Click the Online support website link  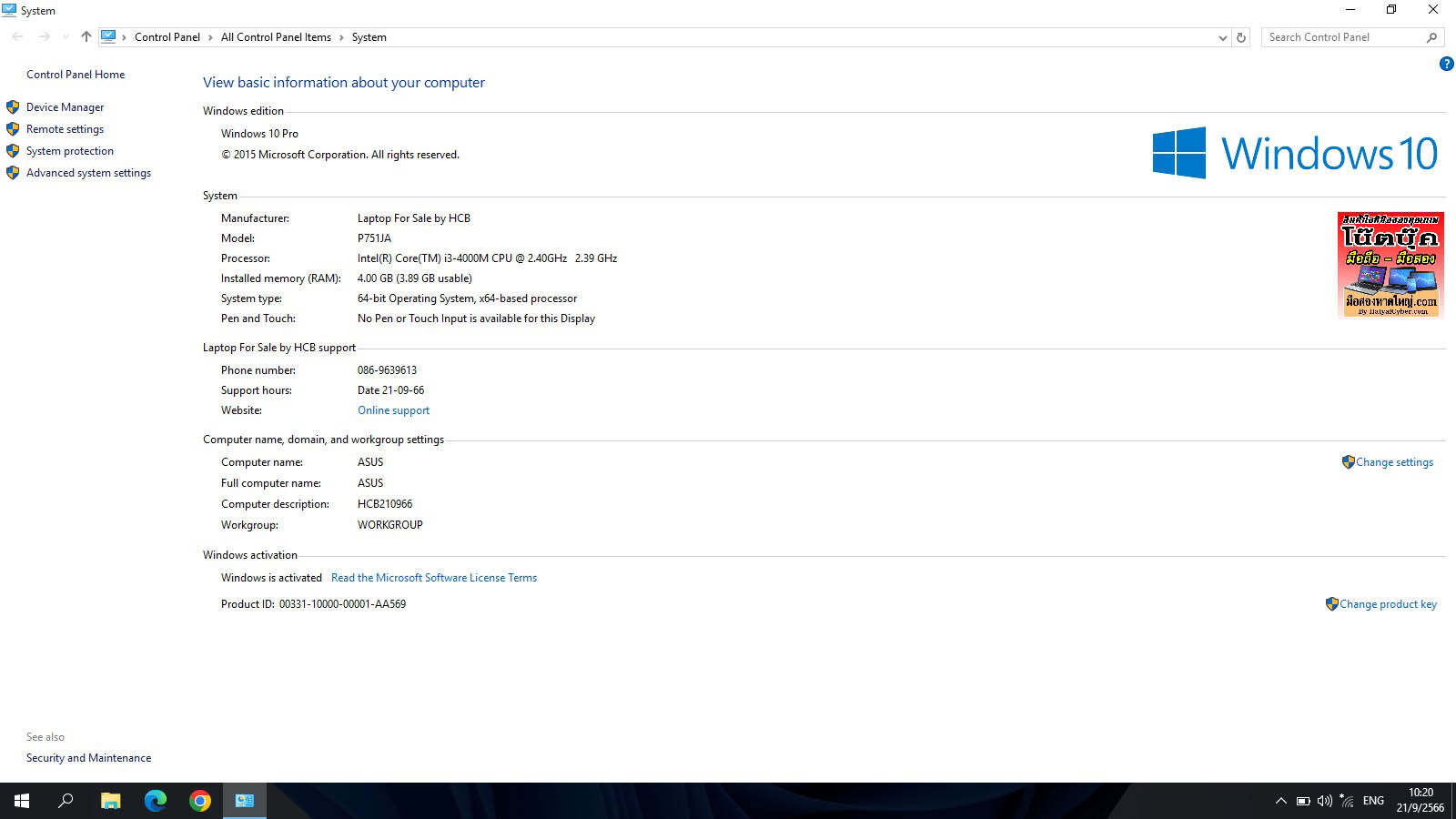[x=393, y=410]
